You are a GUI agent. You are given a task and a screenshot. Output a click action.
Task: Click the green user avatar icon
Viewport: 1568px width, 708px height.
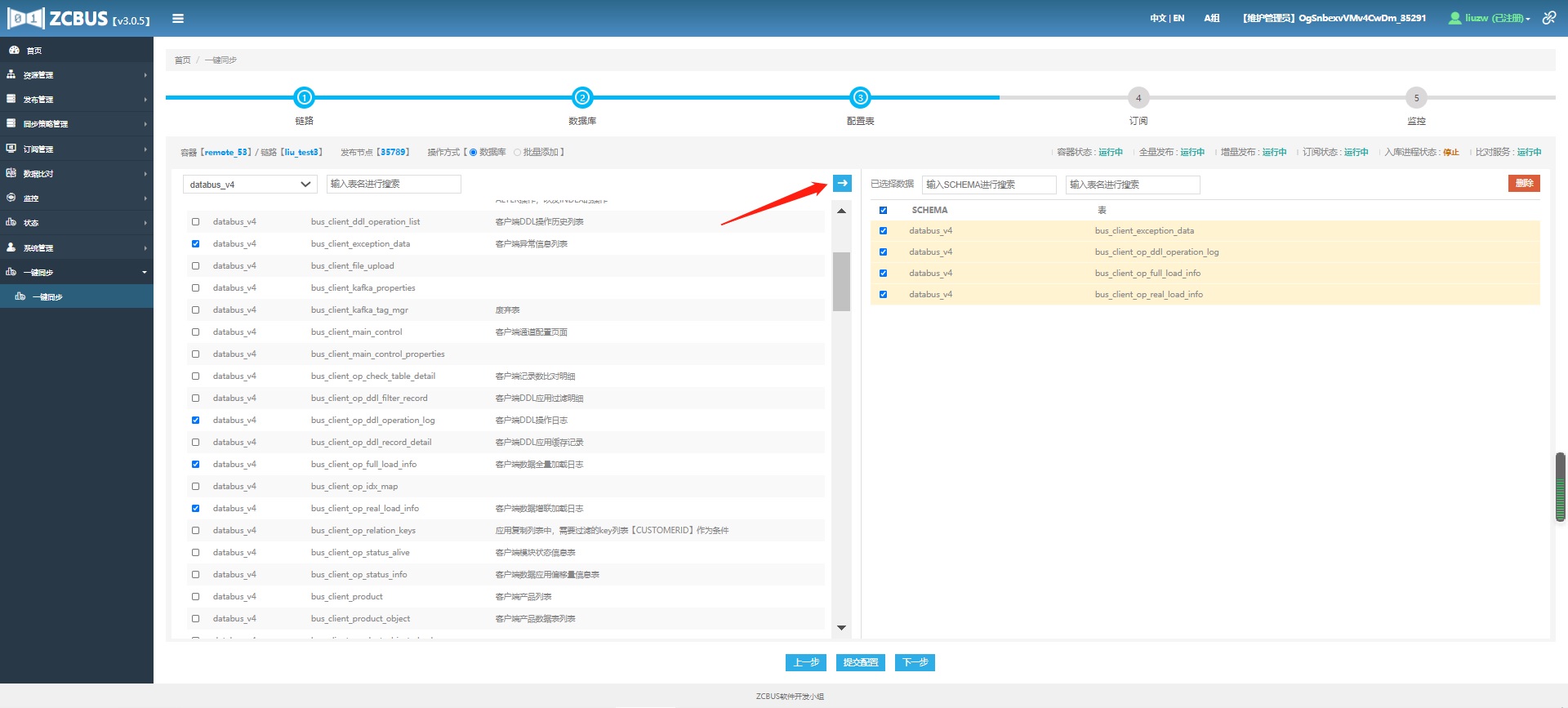1454,18
